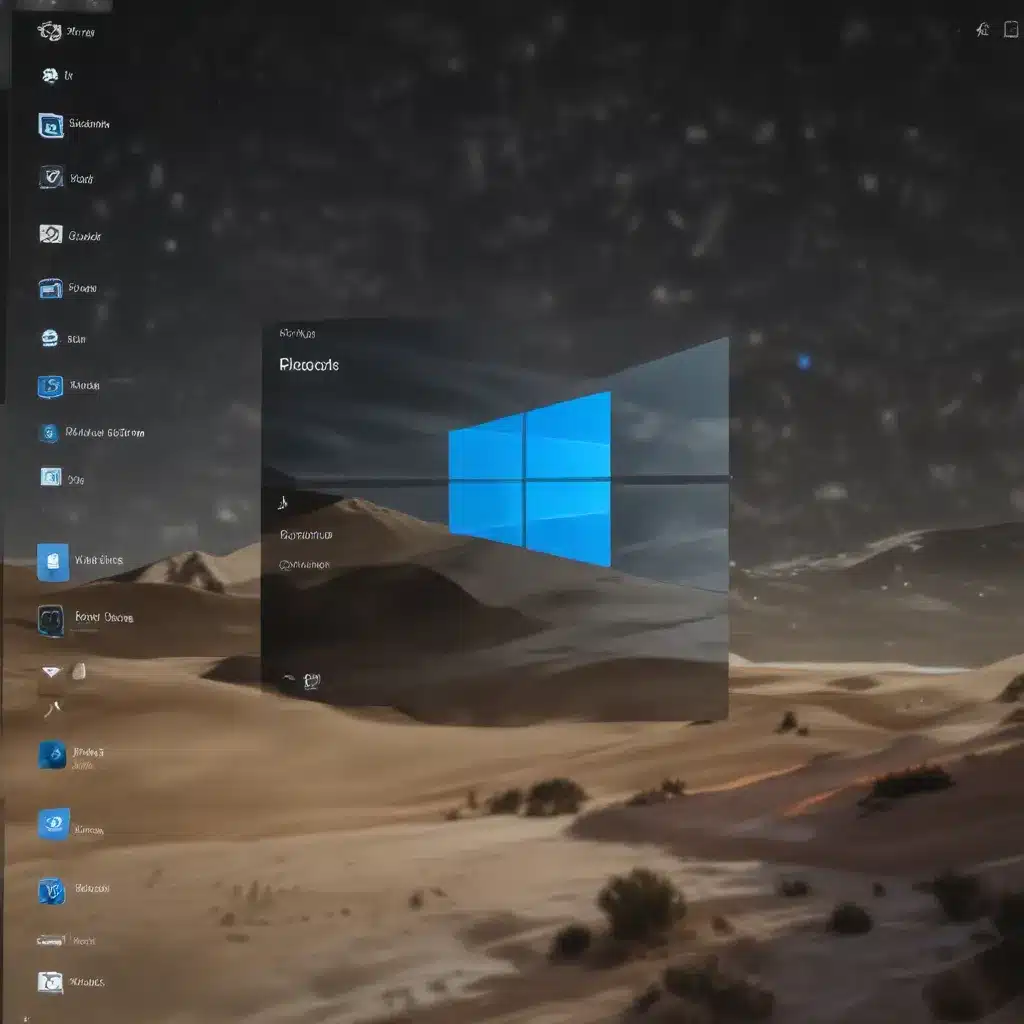Click the large heading text inside the center panel

point(309,364)
